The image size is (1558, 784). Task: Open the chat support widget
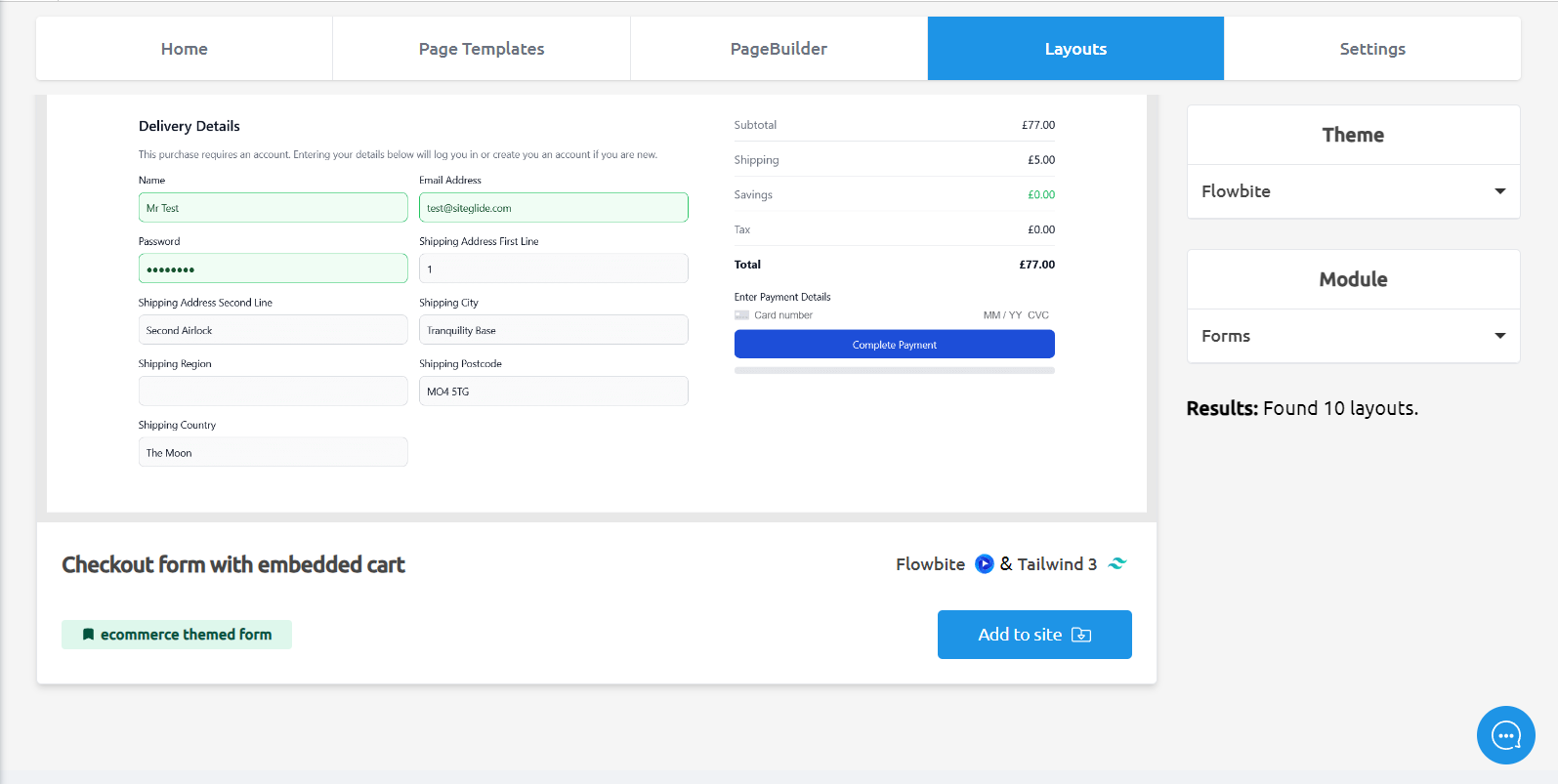tap(1505, 735)
